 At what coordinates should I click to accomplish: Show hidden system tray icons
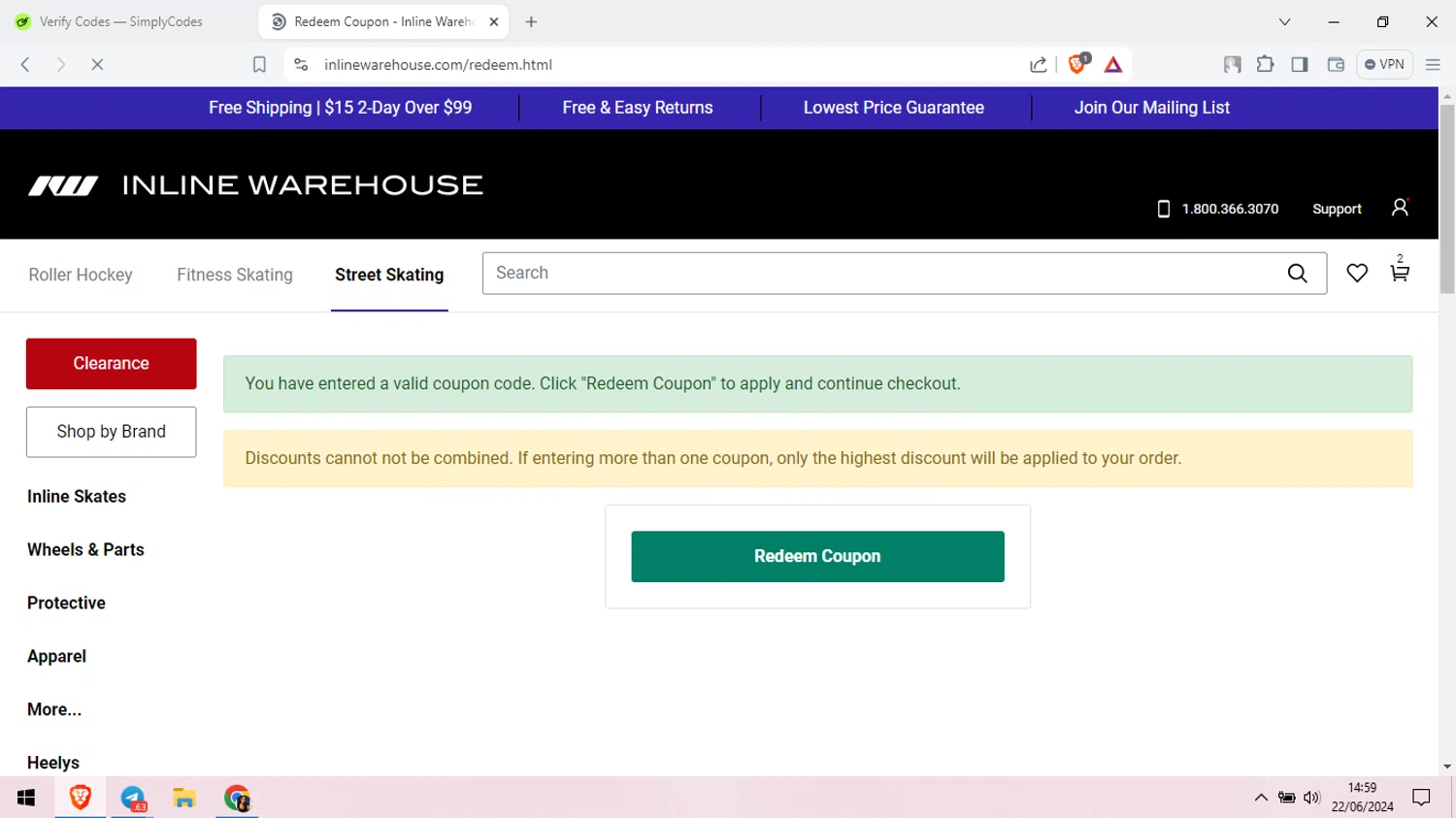1261,798
